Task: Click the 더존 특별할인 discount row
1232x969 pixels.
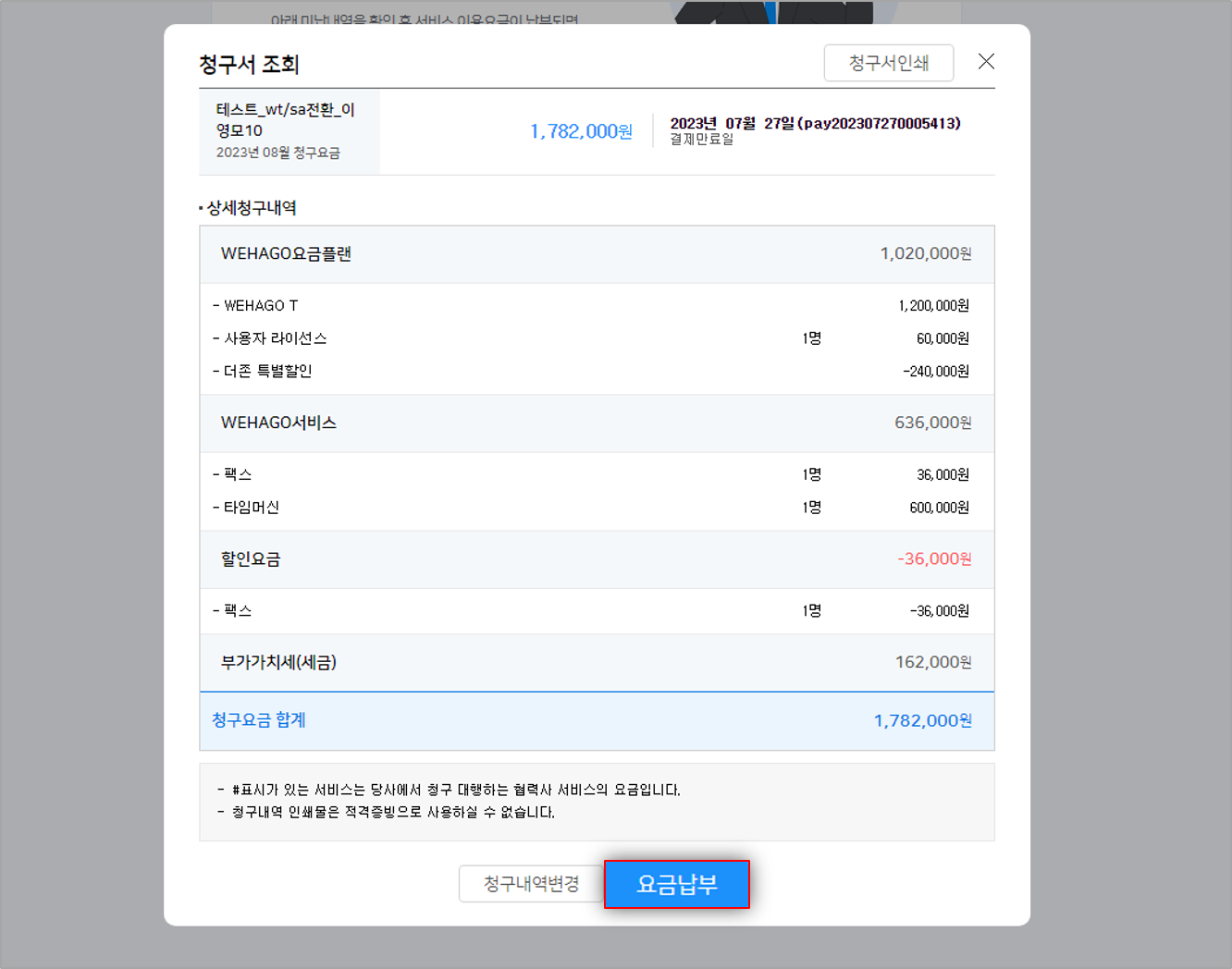Action: pyautogui.click(x=267, y=372)
